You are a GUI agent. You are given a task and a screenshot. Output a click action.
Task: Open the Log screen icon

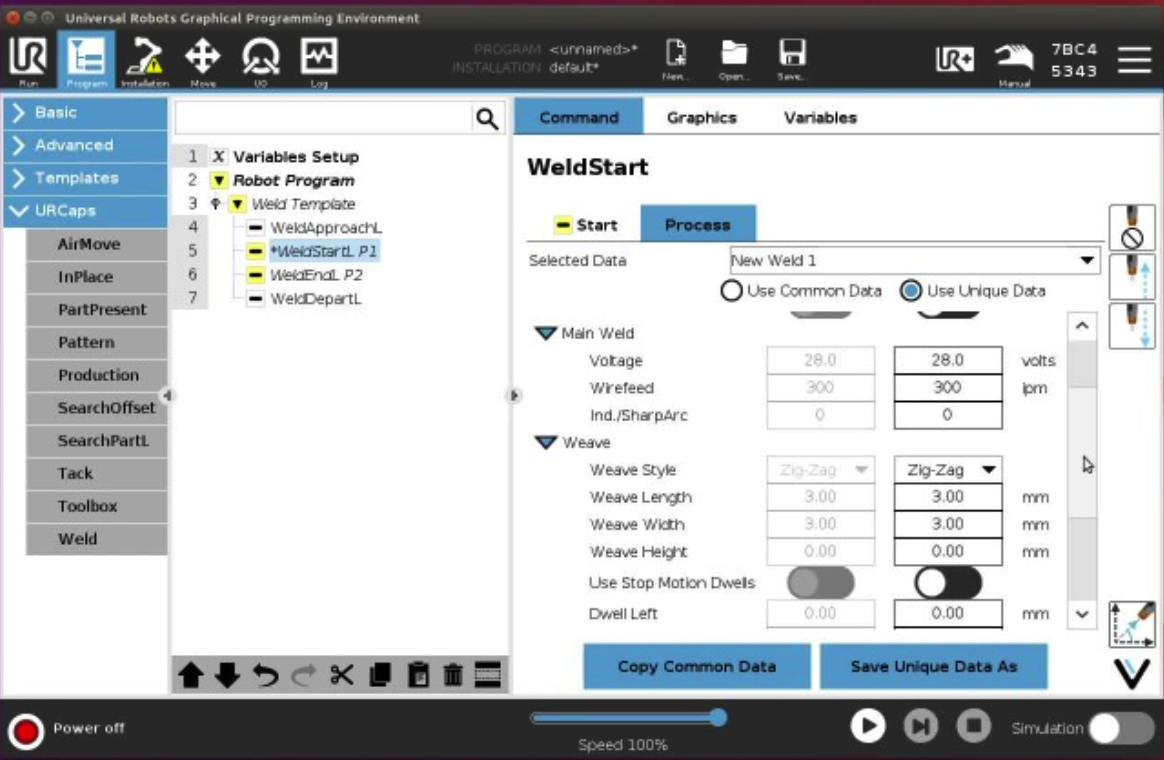[x=318, y=61]
